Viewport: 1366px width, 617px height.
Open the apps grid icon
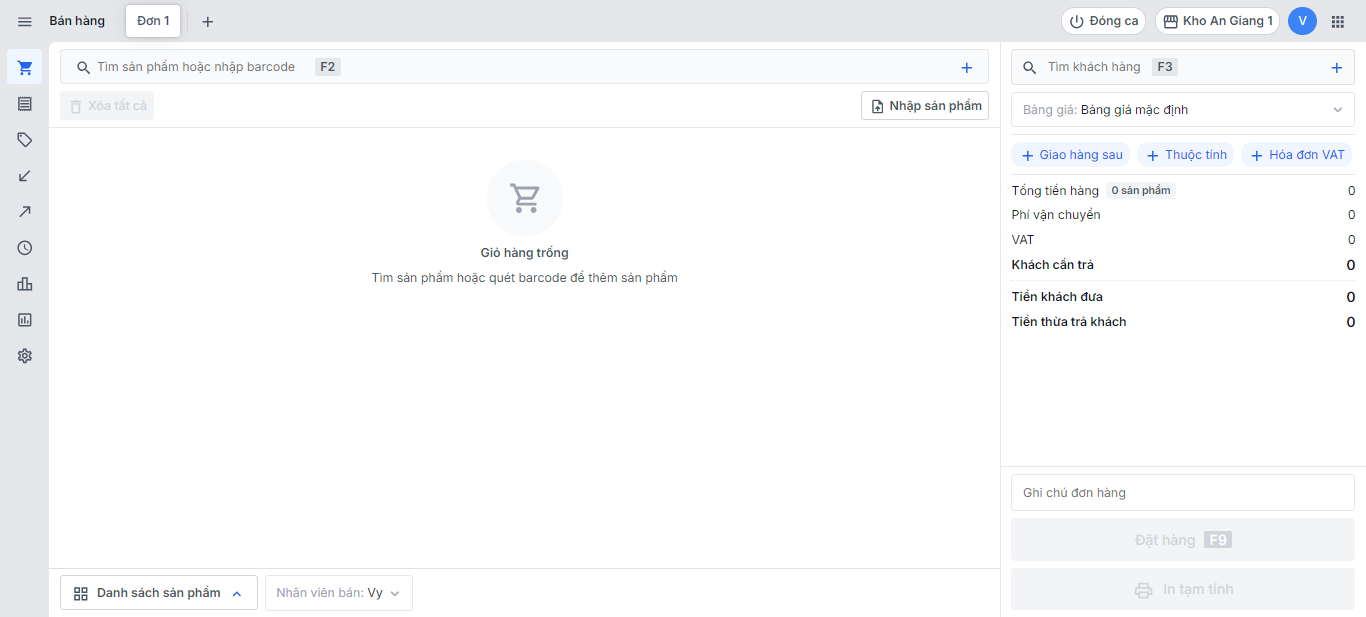click(1337, 21)
